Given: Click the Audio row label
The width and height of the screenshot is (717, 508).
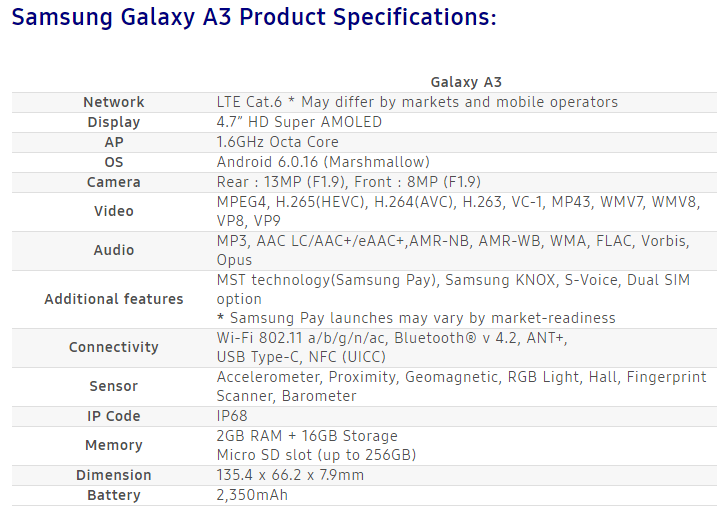Looking at the screenshot, I should [x=114, y=250].
